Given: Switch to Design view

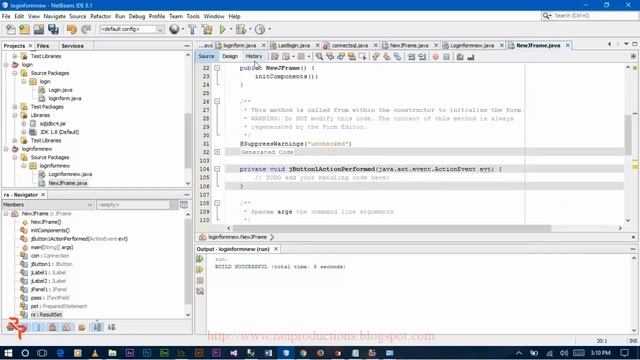Looking at the screenshot, I should coord(230,56).
